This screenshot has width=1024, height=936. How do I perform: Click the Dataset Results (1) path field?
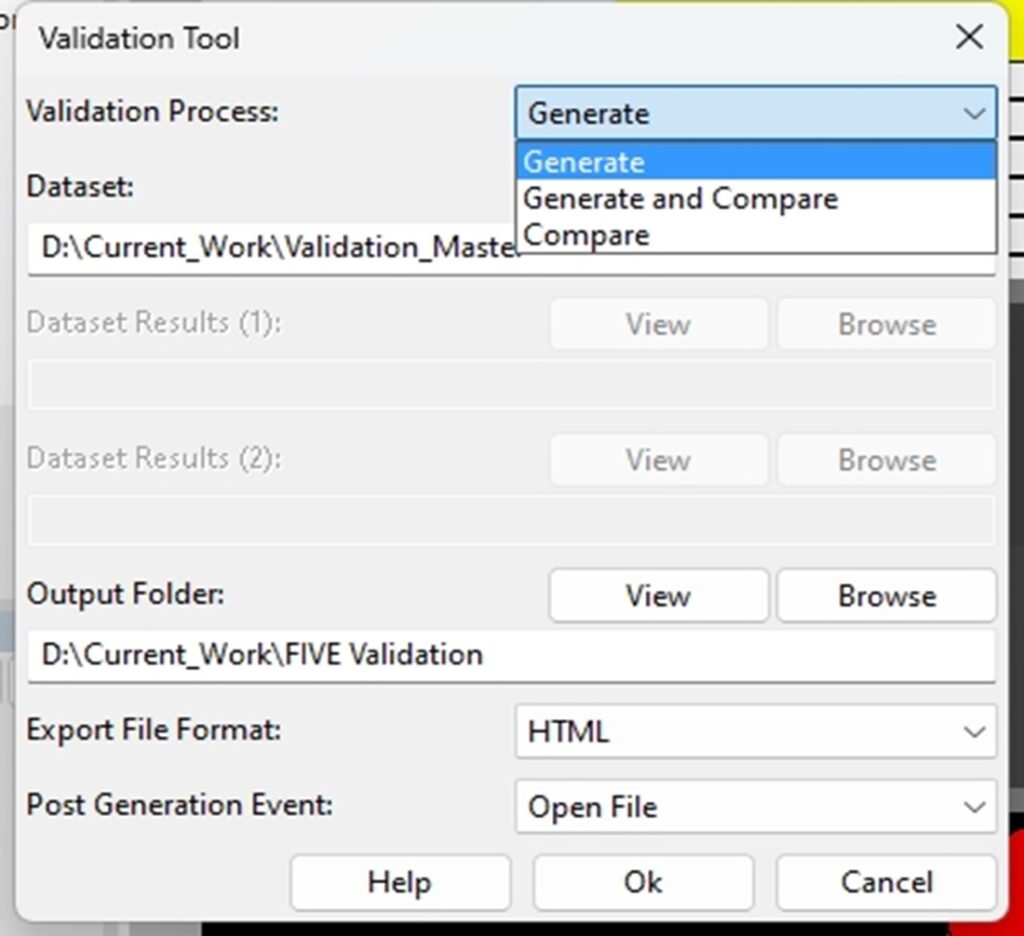[511, 384]
